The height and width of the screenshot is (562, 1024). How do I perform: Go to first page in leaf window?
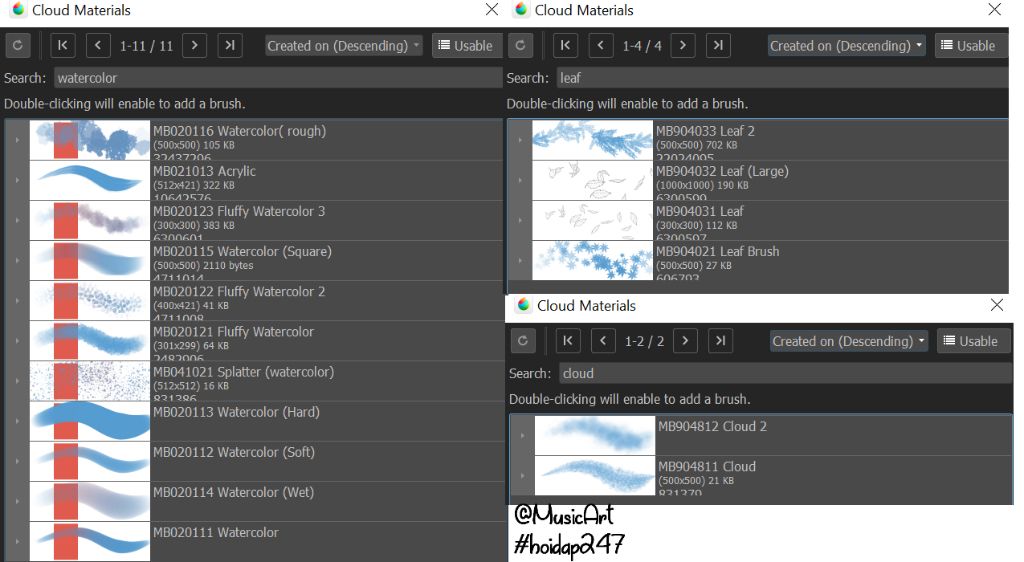[x=566, y=46]
